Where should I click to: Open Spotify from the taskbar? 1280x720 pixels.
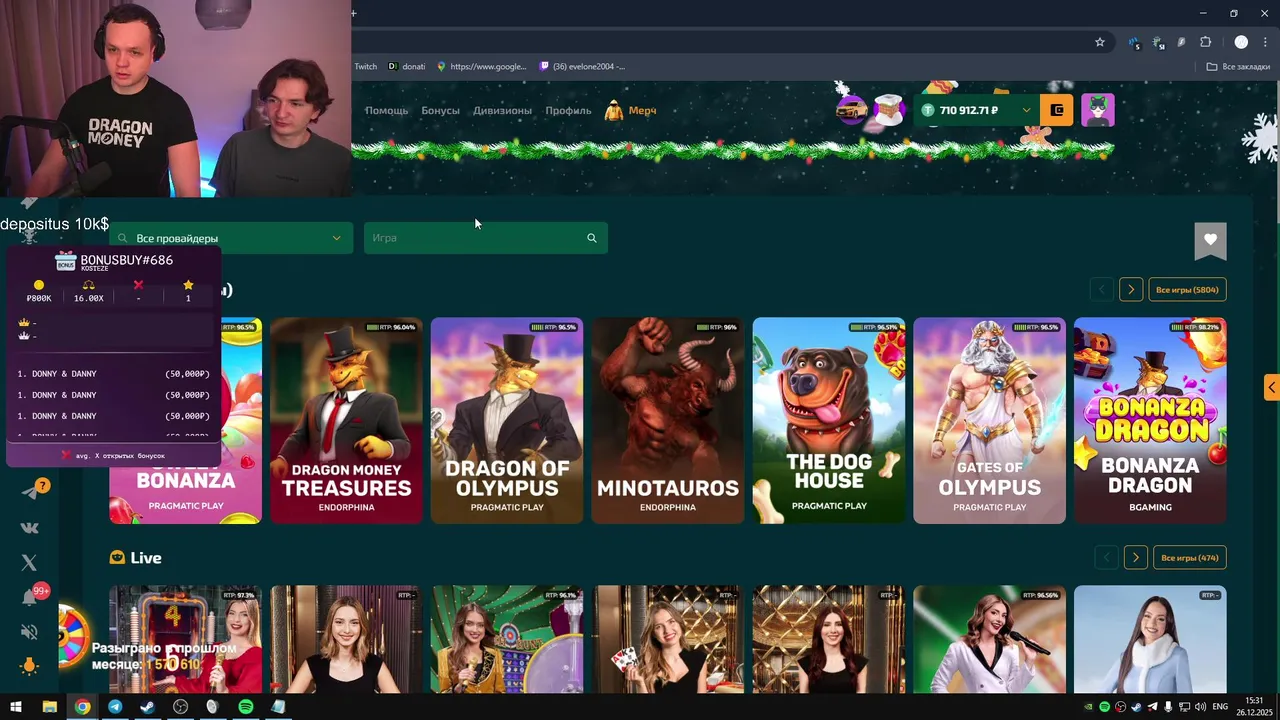[246, 707]
